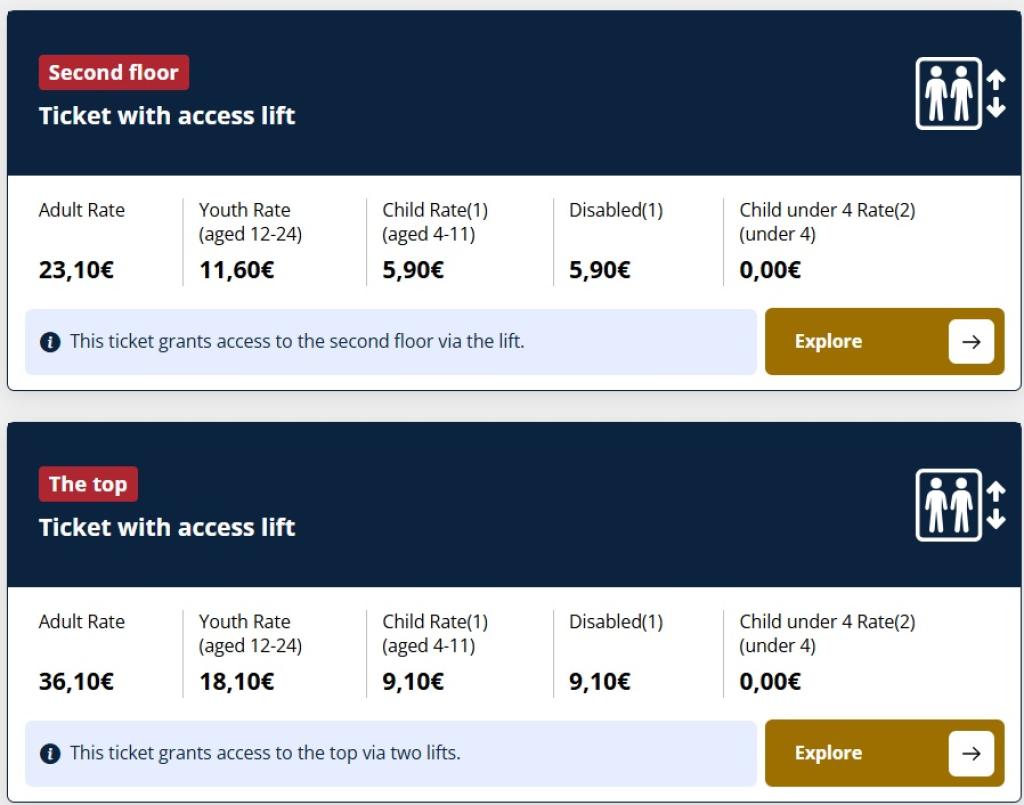Viewport: 1024px width, 805px height.
Task: Click The top Child Rate 9,10€
Action: tap(413, 682)
